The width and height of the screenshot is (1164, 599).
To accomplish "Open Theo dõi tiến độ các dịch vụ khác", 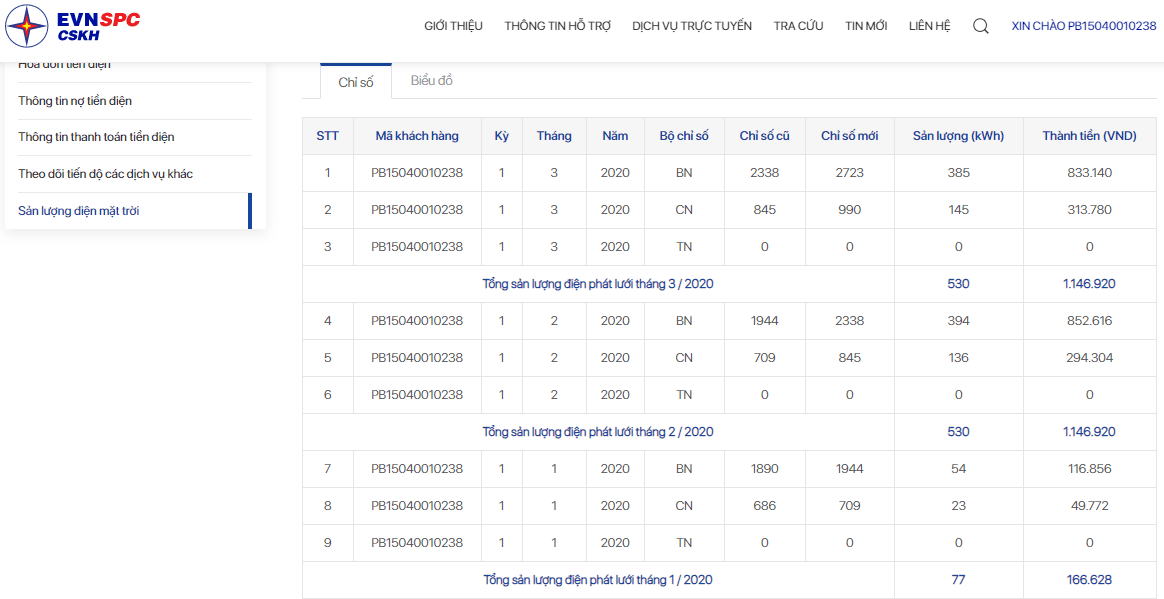I will [x=105, y=174].
